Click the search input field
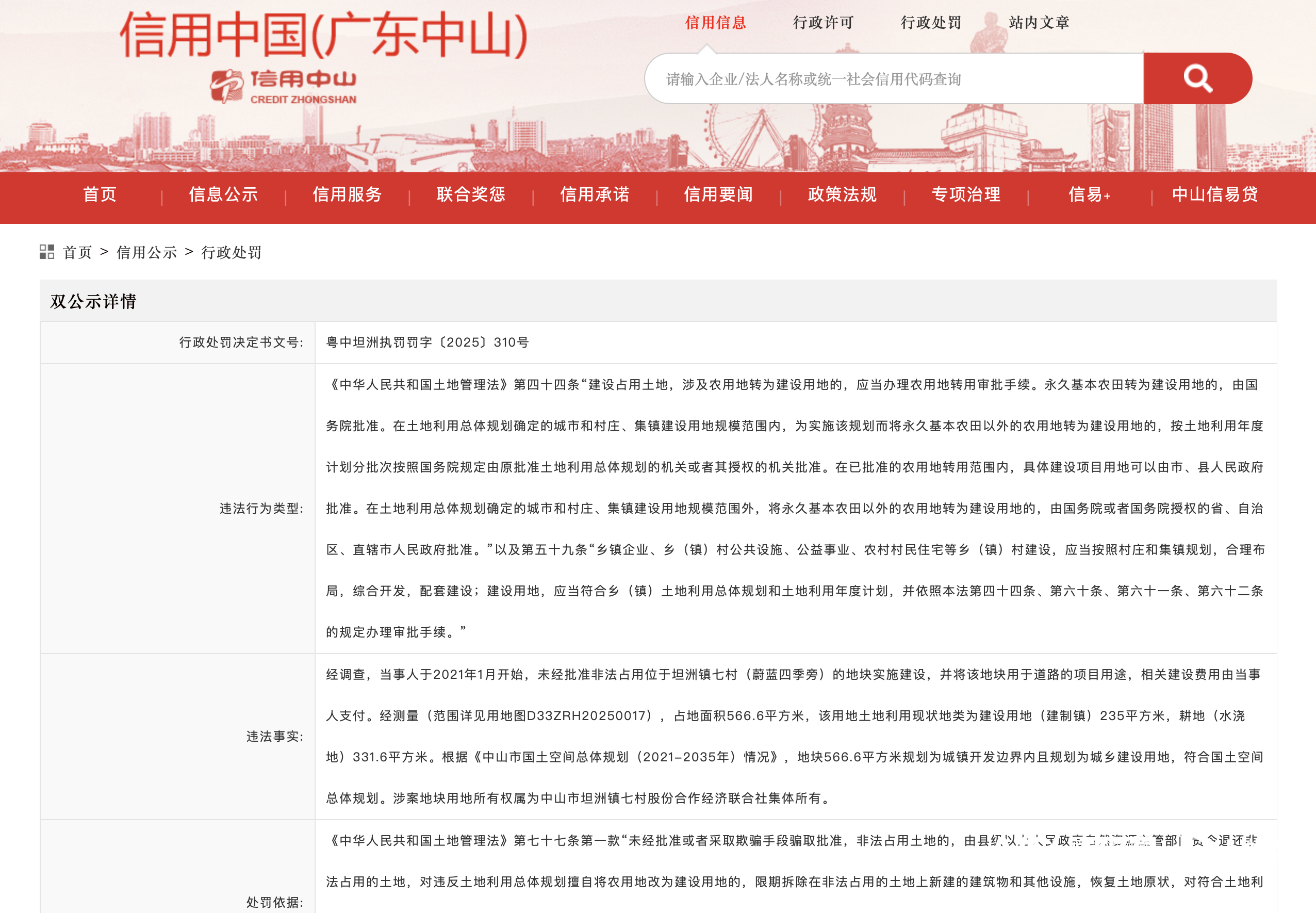Viewport: 1316px width, 913px height. (x=895, y=79)
